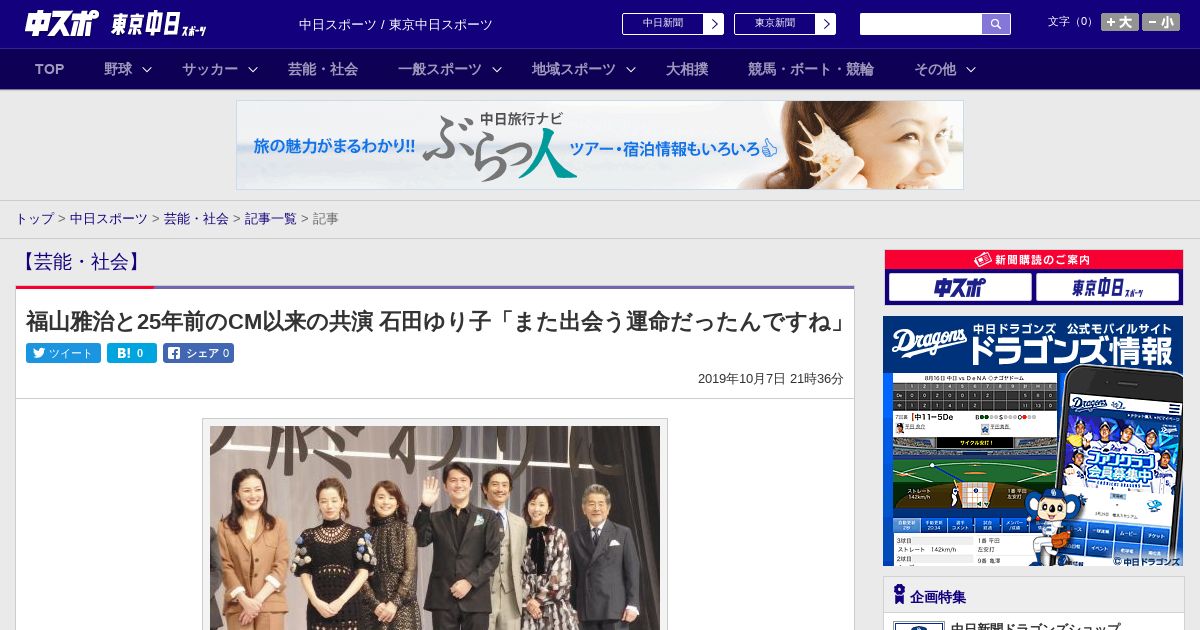This screenshot has width=1200, height=630.
Task: Go to 中日スポーツ breadcrumb link
Action: (109, 218)
